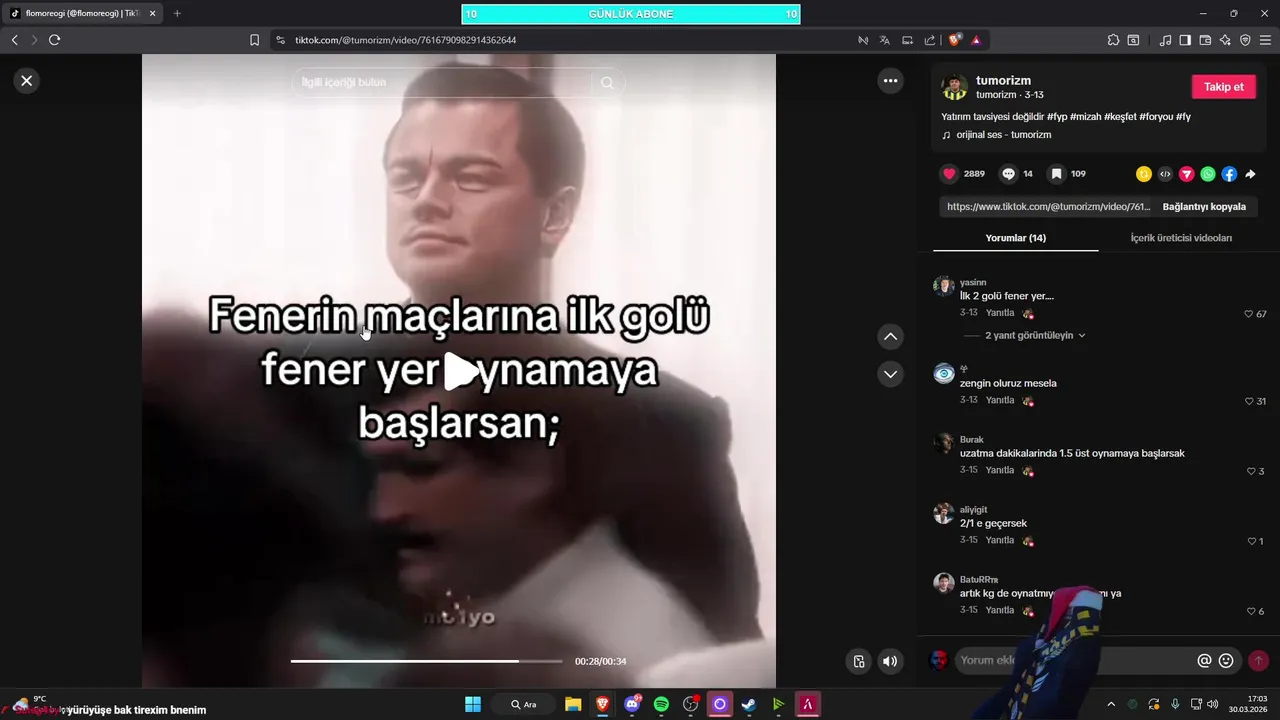Open comments via the speech bubble icon
Screen dimensions: 1280x720
pos(1008,174)
